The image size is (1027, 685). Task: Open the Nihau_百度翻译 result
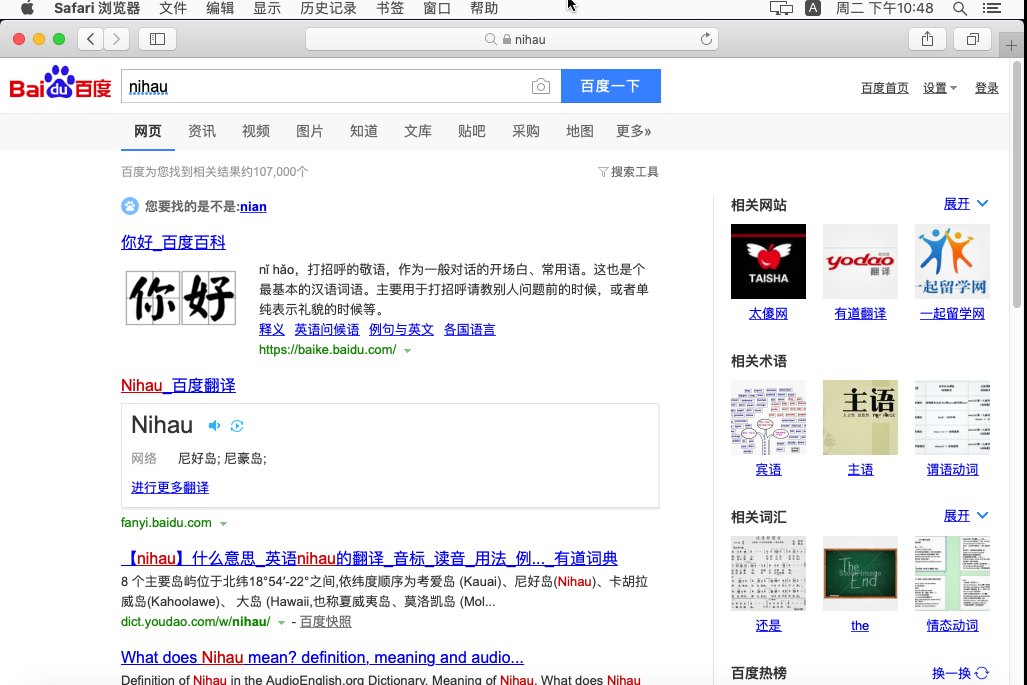(178, 385)
